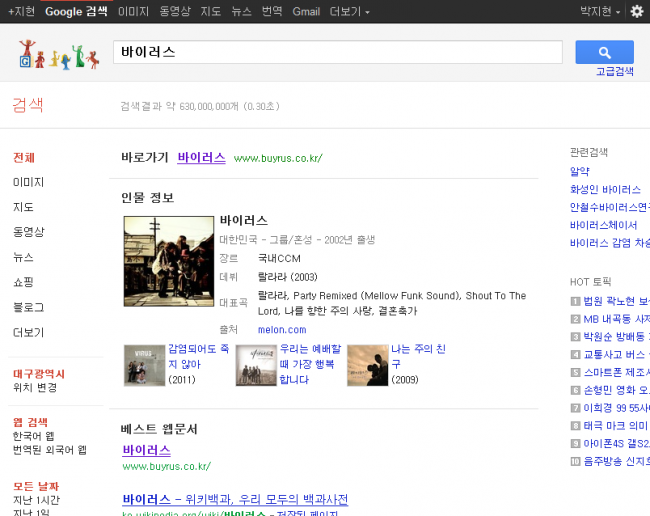This screenshot has width=650, height=516.
Task: Select 뉴스 in the left sidebar
Action: [x=23, y=257]
